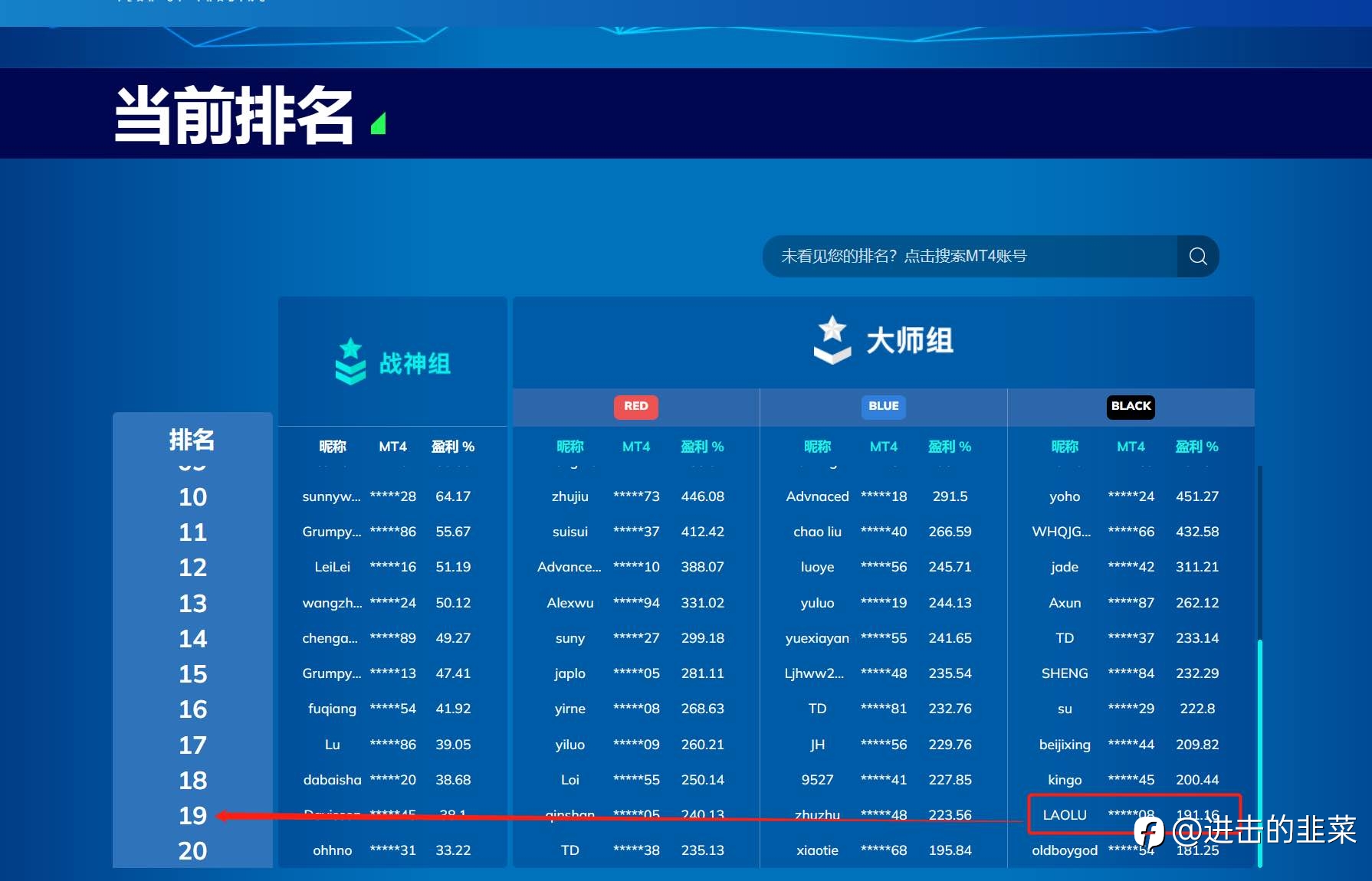The height and width of the screenshot is (881, 1372).
Task: Click the nickname sunnyw... in 战神组
Action: click(331, 496)
